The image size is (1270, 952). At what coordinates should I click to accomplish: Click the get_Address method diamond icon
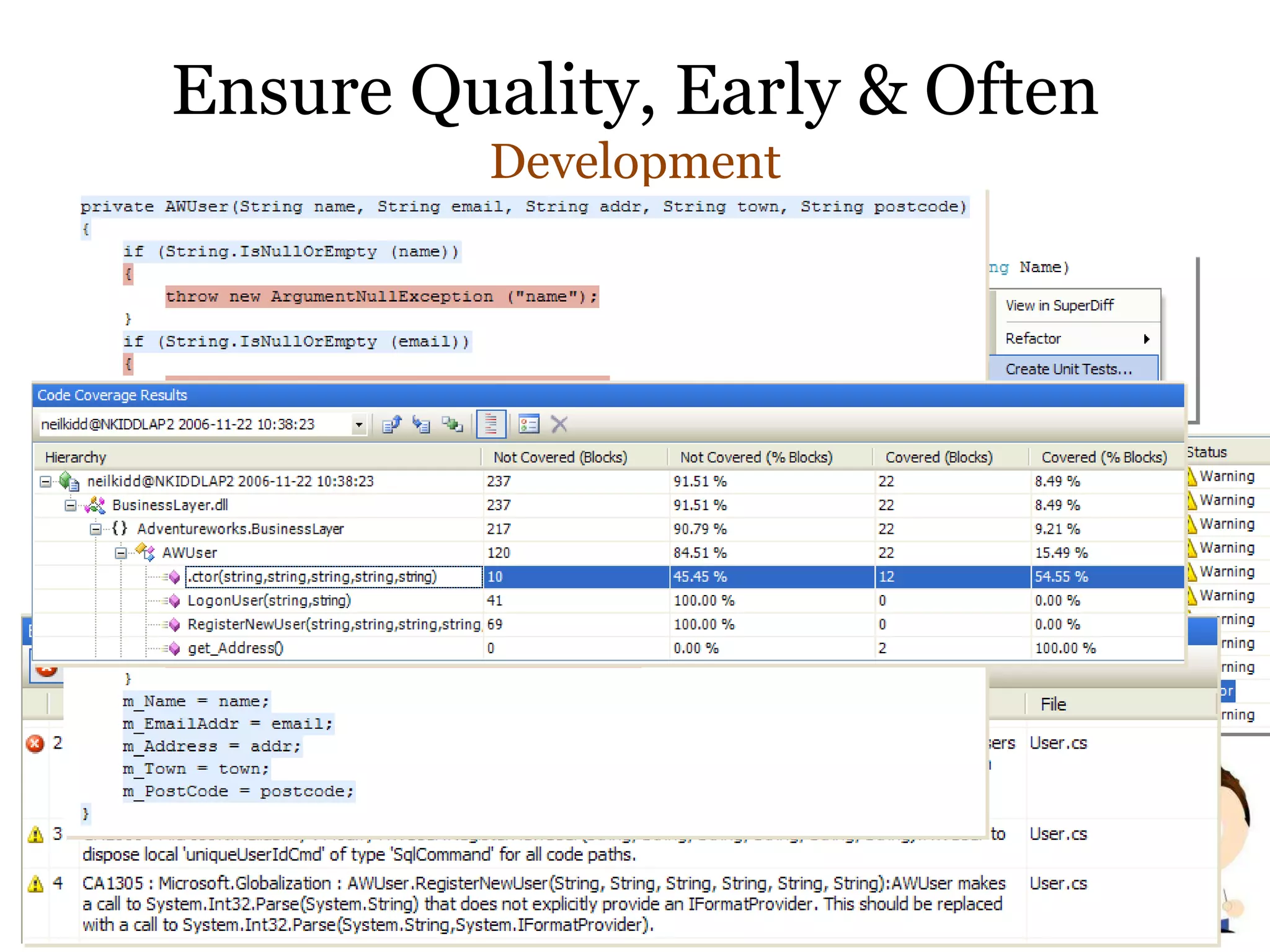tap(175, 648)
